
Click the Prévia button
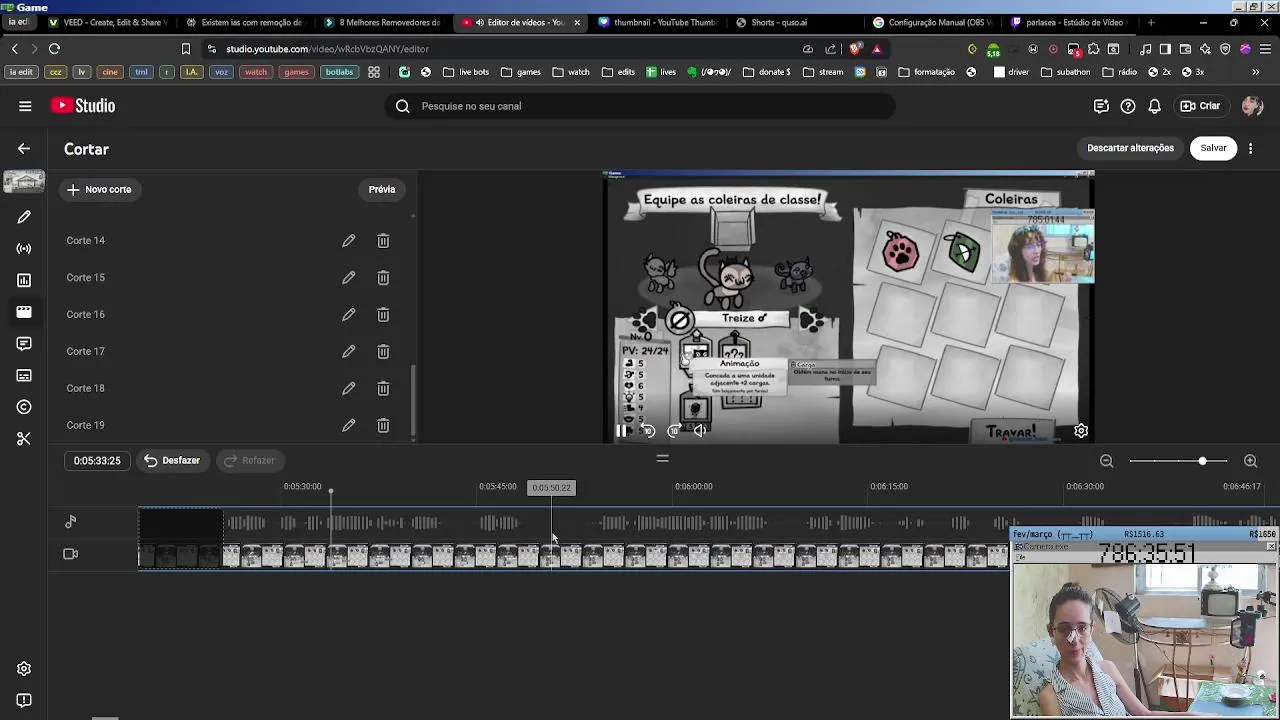382,190
